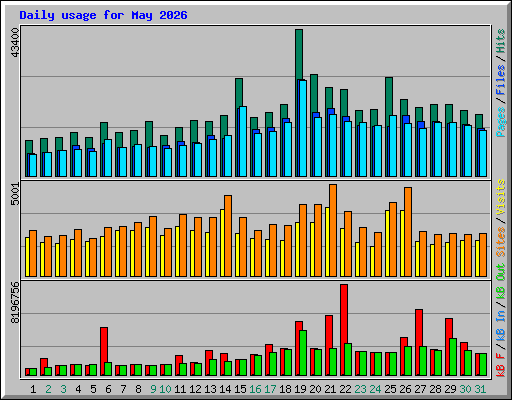Click day 19 on the x-axis
The image size is (512, 400).
[x=300, y=389]
